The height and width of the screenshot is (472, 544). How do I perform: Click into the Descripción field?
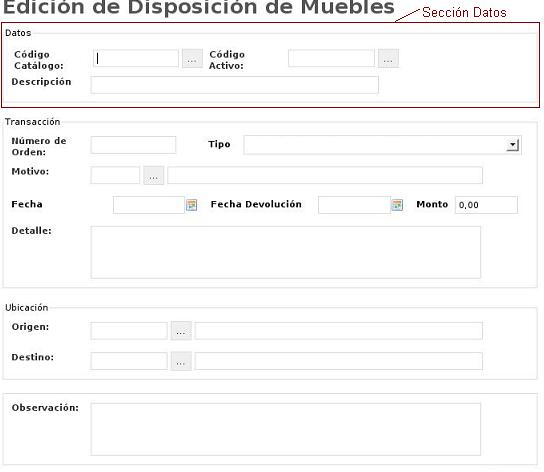click(x=235, y=85)
